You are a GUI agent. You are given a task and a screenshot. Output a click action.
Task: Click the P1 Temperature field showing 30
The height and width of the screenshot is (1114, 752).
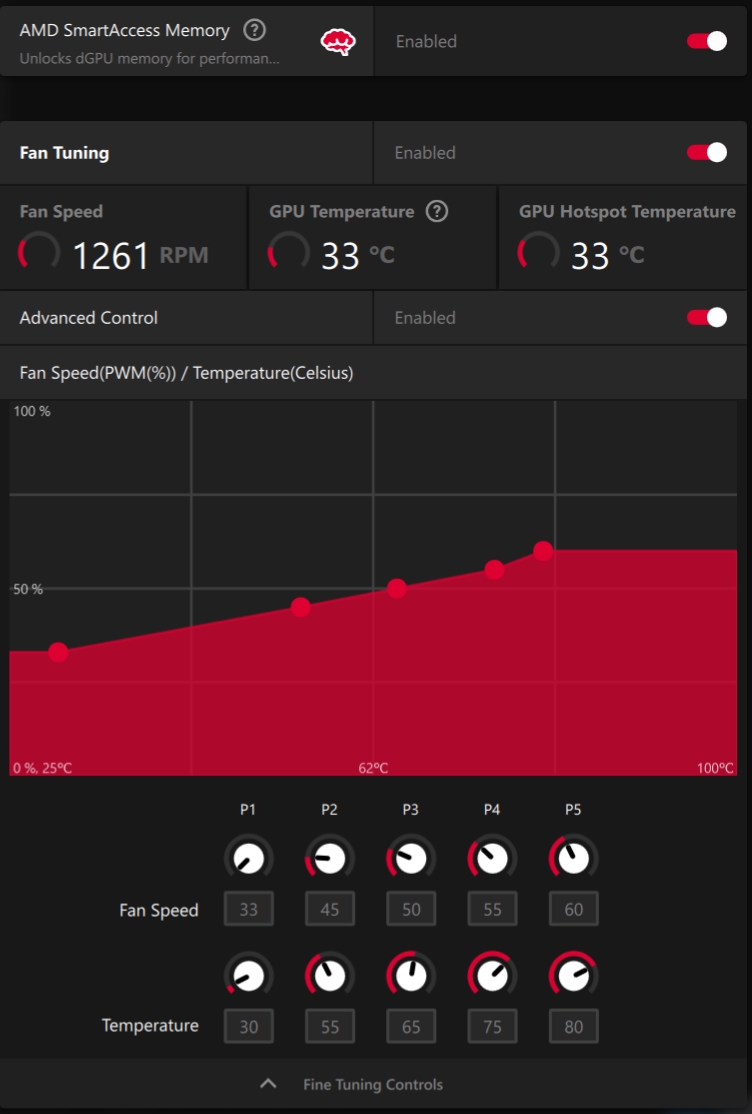pyautogui.click(x=249, y=1026)
